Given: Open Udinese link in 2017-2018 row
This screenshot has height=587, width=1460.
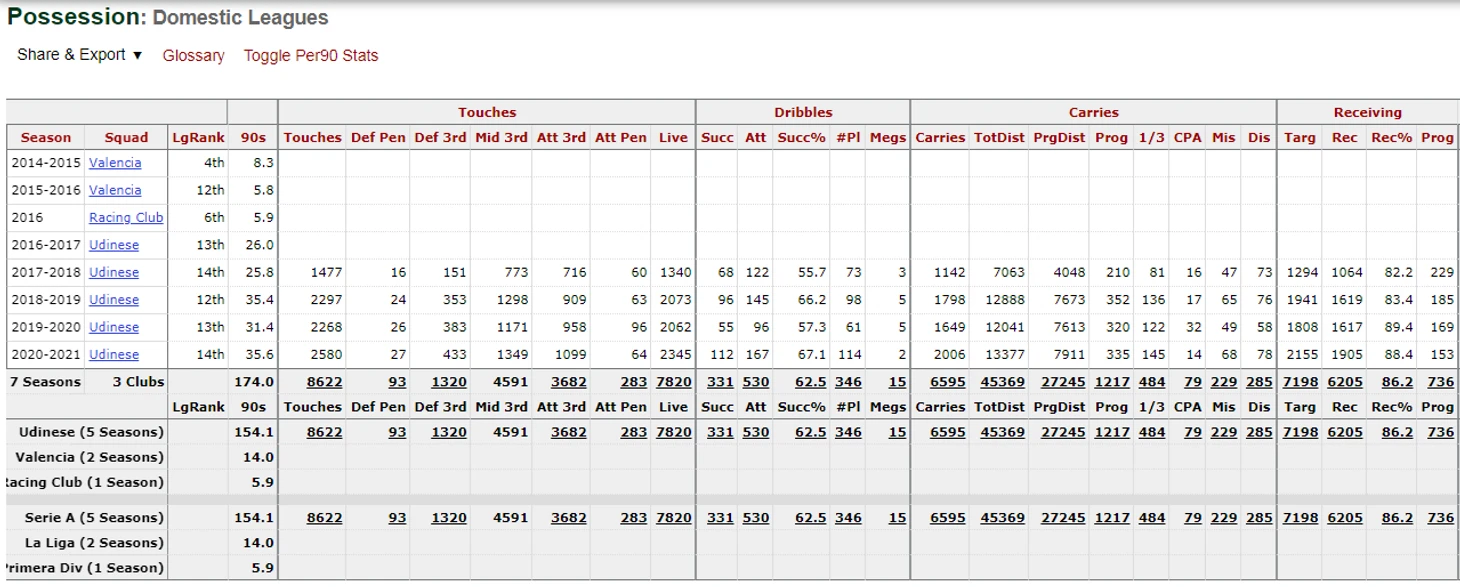Looking at the screenshot, I should [x=114, y=272].
